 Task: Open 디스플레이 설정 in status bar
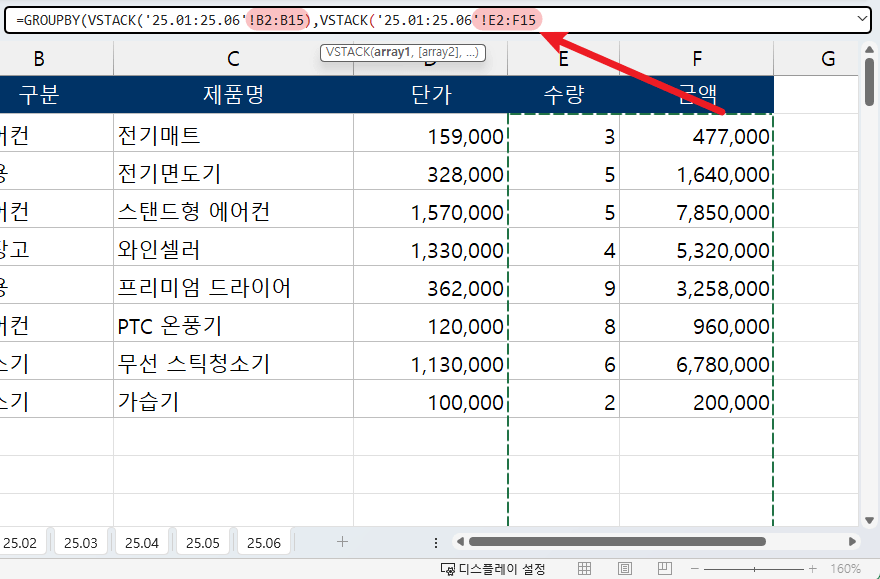(x=493, y=569)
